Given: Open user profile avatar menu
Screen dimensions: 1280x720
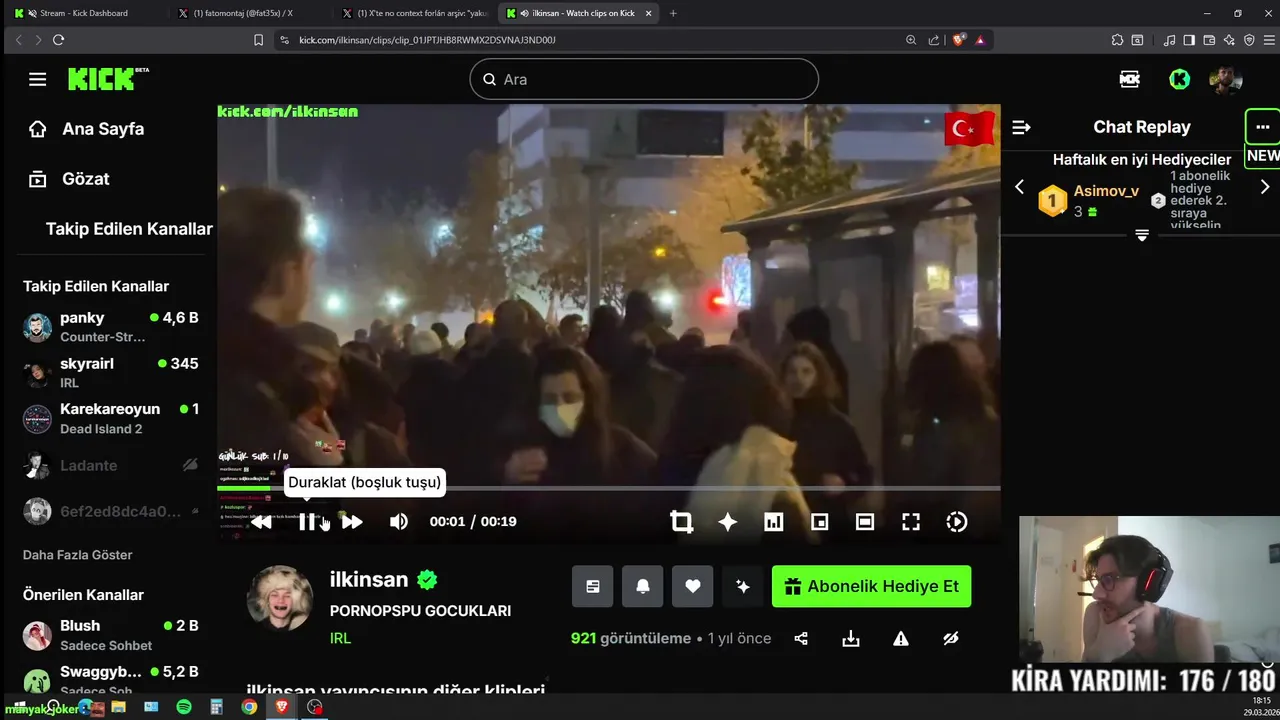Looking at the screenshot, I should coord(1225,80).
